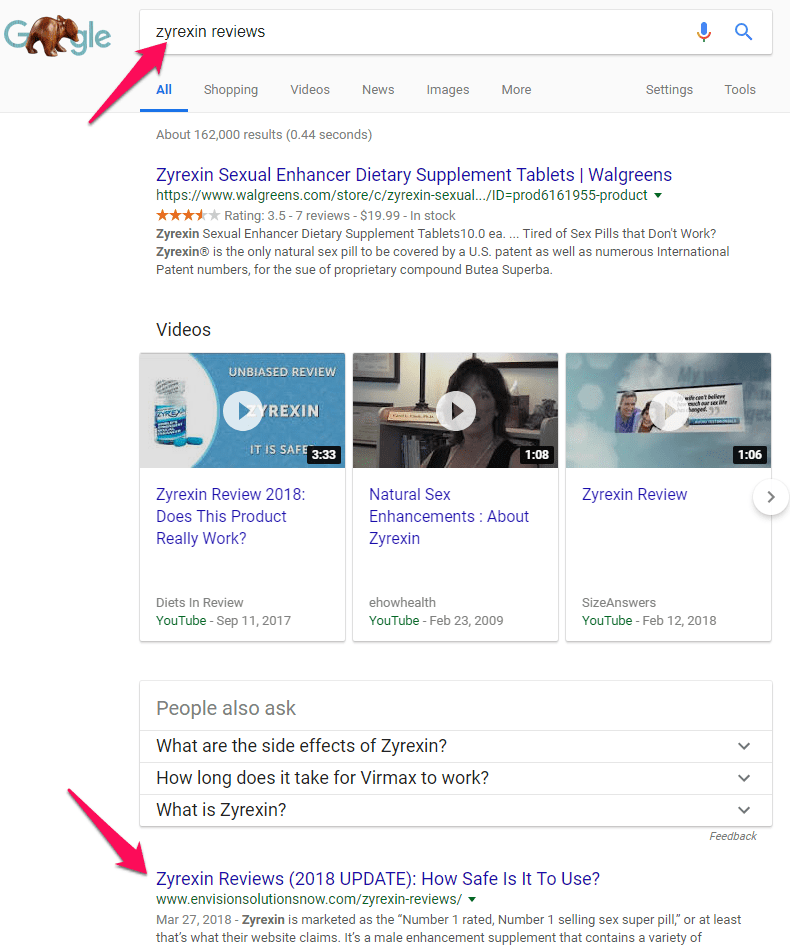Click the 'People also ask' heading
Image resolution: width=790 pixels, height=948 pixels.
(225, 709)
